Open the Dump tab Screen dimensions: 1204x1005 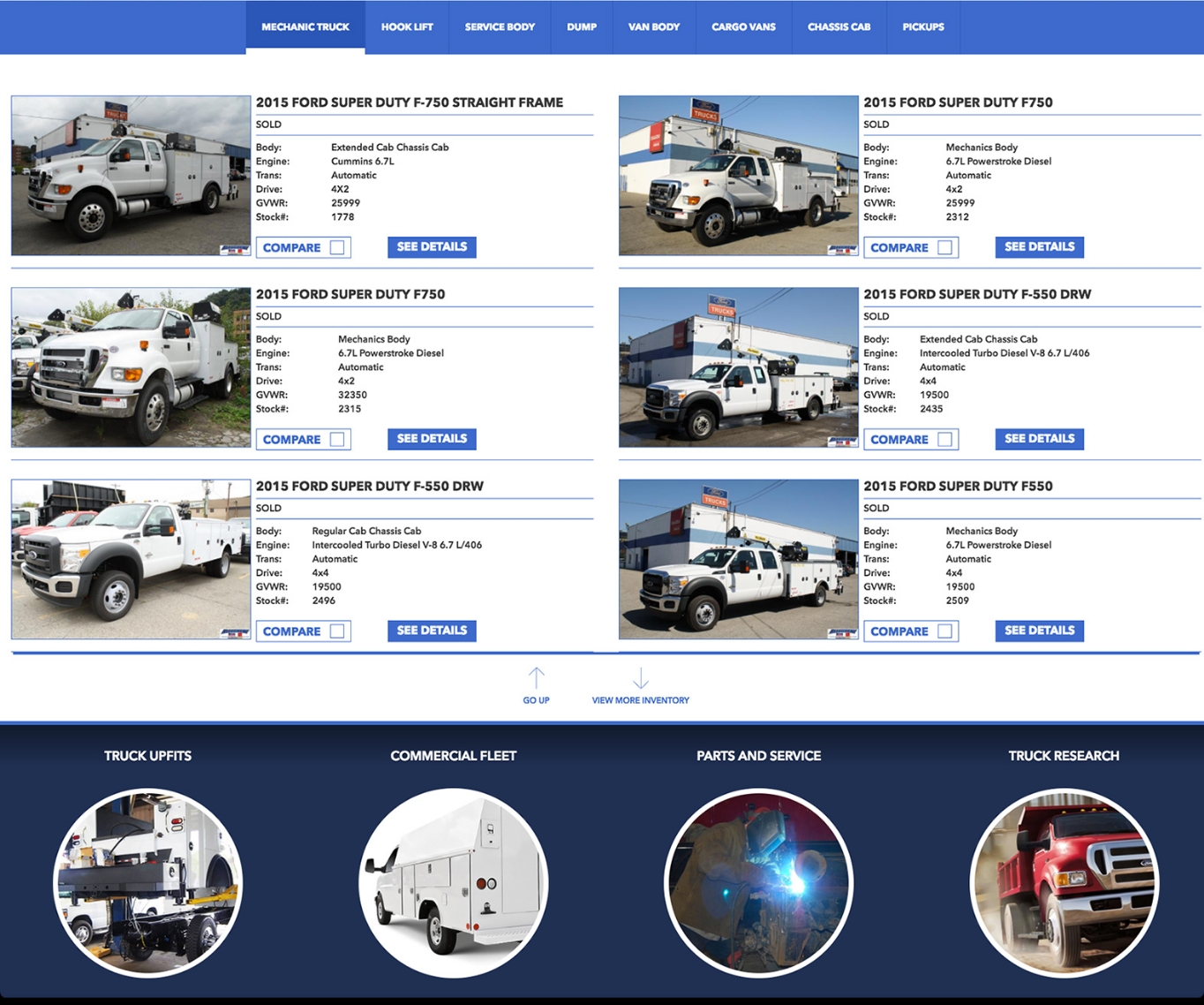(582, 26)
